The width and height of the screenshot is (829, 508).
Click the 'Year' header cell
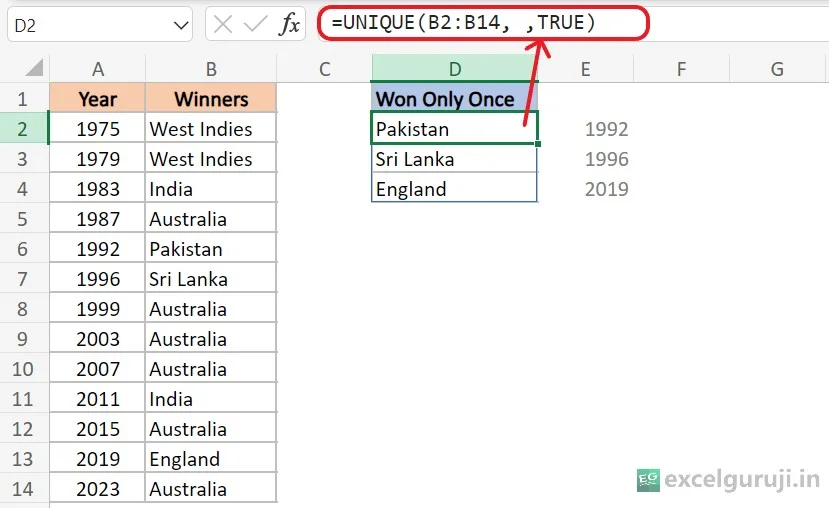[98, 99]
